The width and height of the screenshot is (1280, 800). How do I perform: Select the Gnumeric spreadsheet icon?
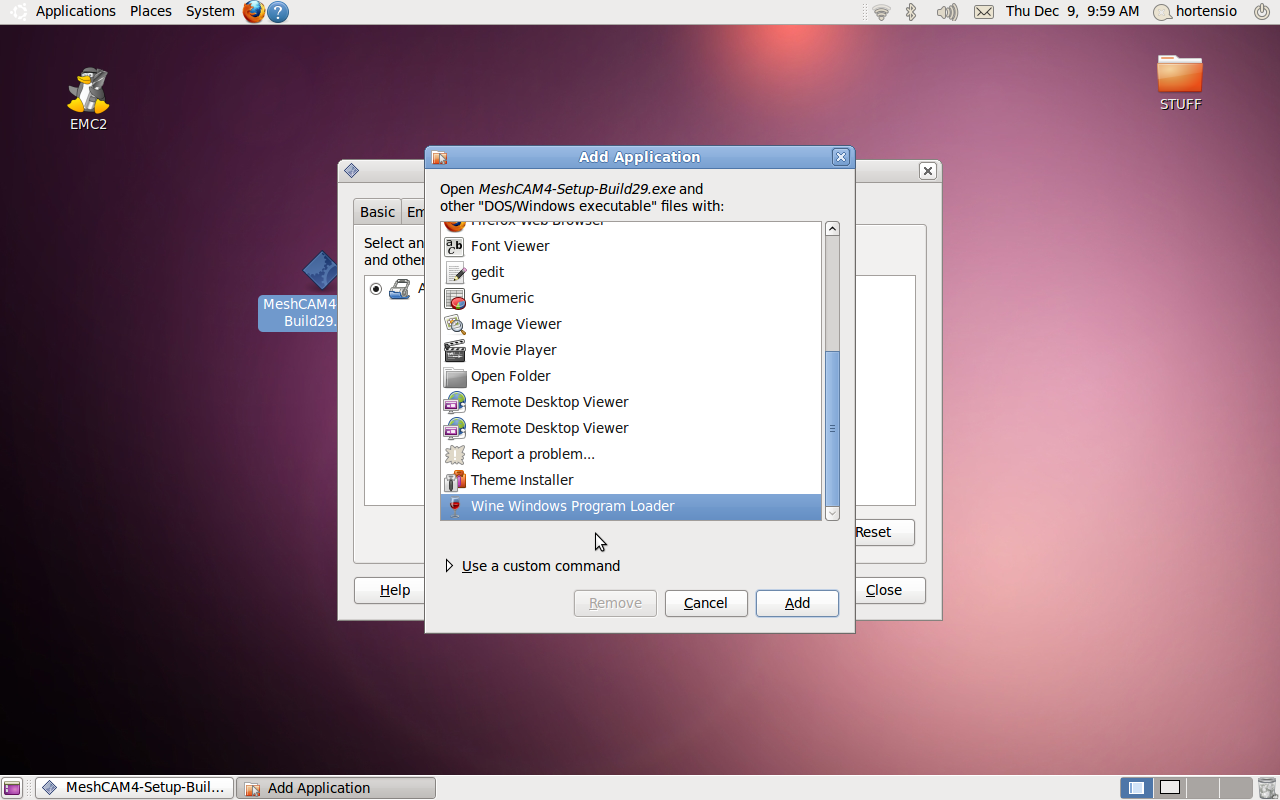click(455, 298)
